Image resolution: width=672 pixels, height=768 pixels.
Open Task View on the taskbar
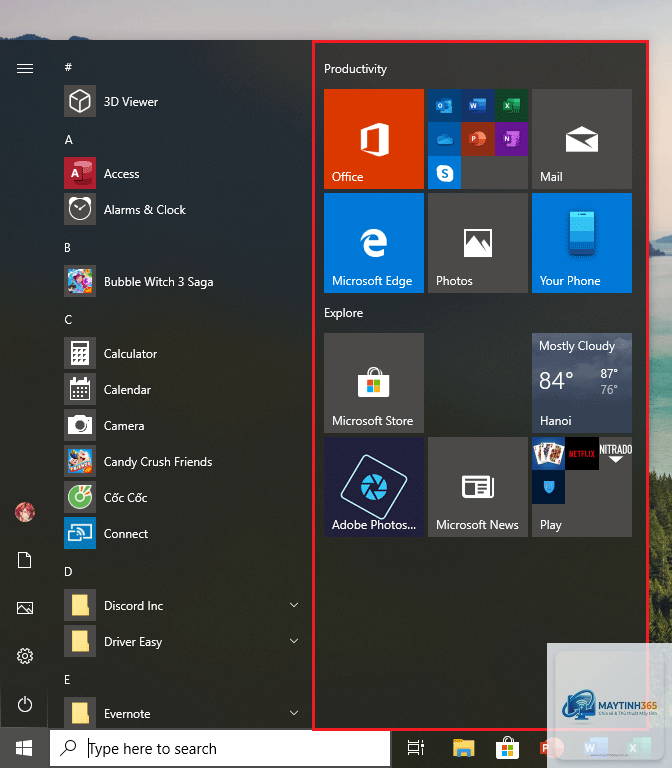[415, 748]
